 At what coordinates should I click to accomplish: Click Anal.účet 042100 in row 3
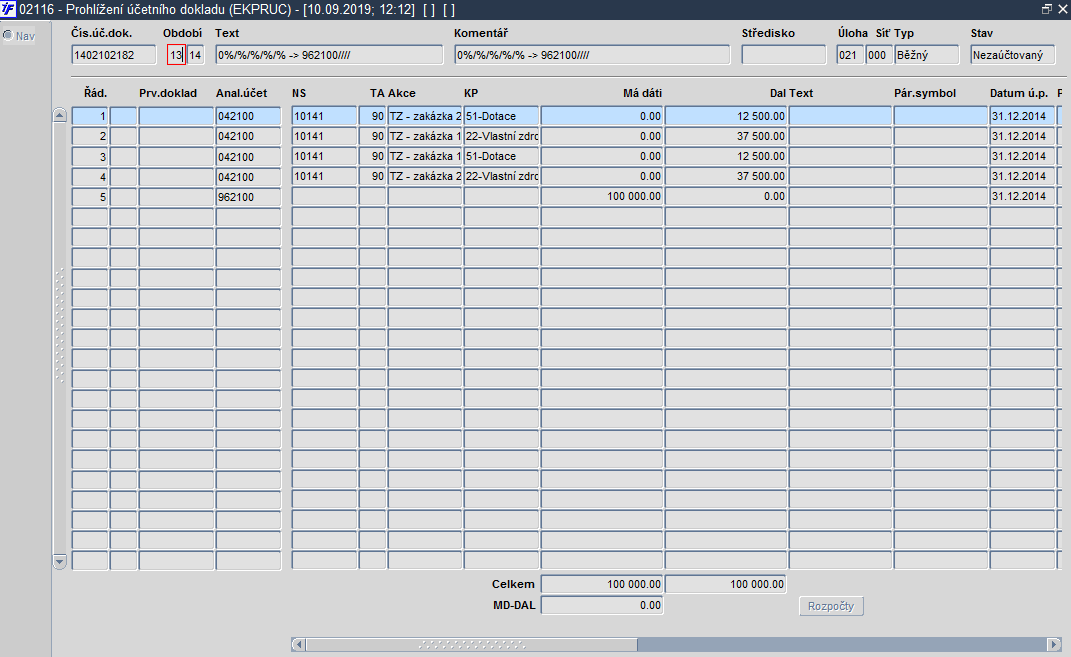[249, 156]
